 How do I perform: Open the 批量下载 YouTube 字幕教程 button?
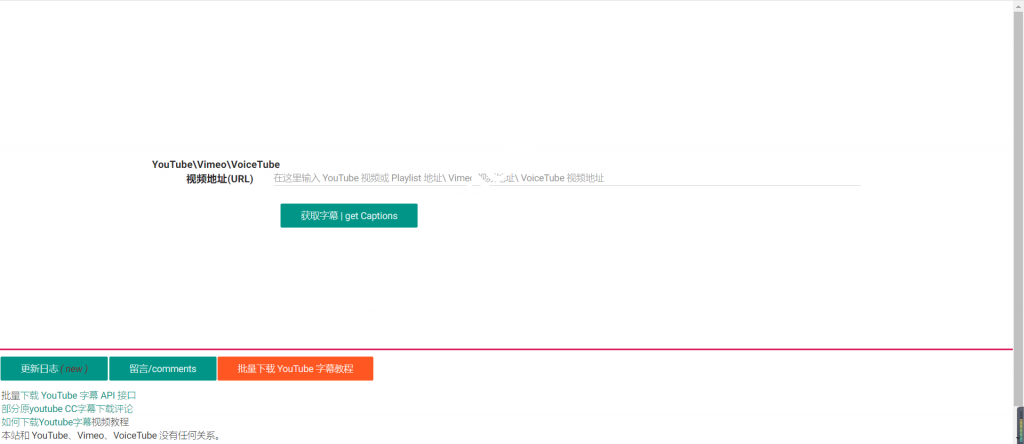295,368
